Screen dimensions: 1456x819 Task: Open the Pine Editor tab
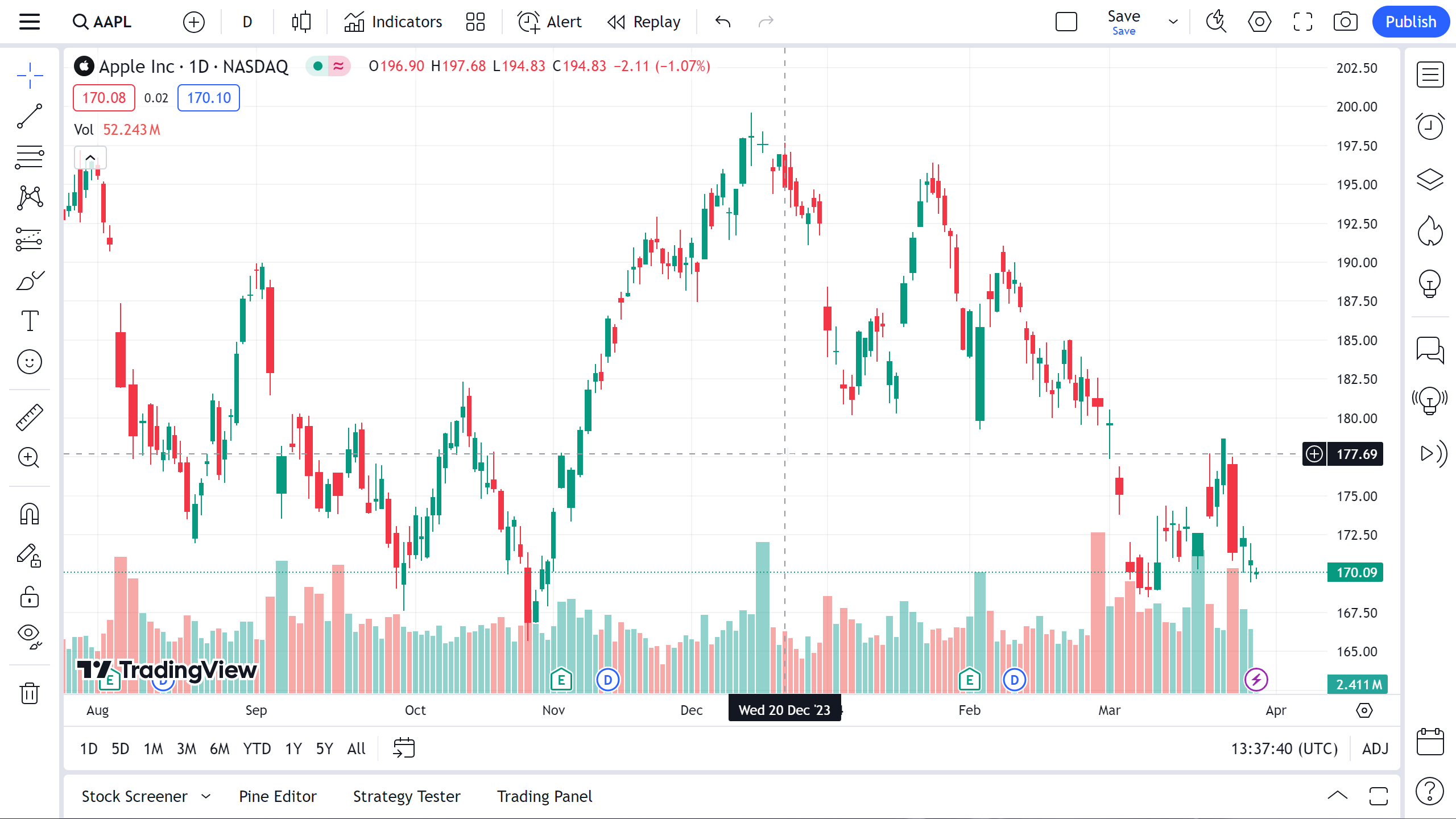pyautogui.click(x=278, y=796)
